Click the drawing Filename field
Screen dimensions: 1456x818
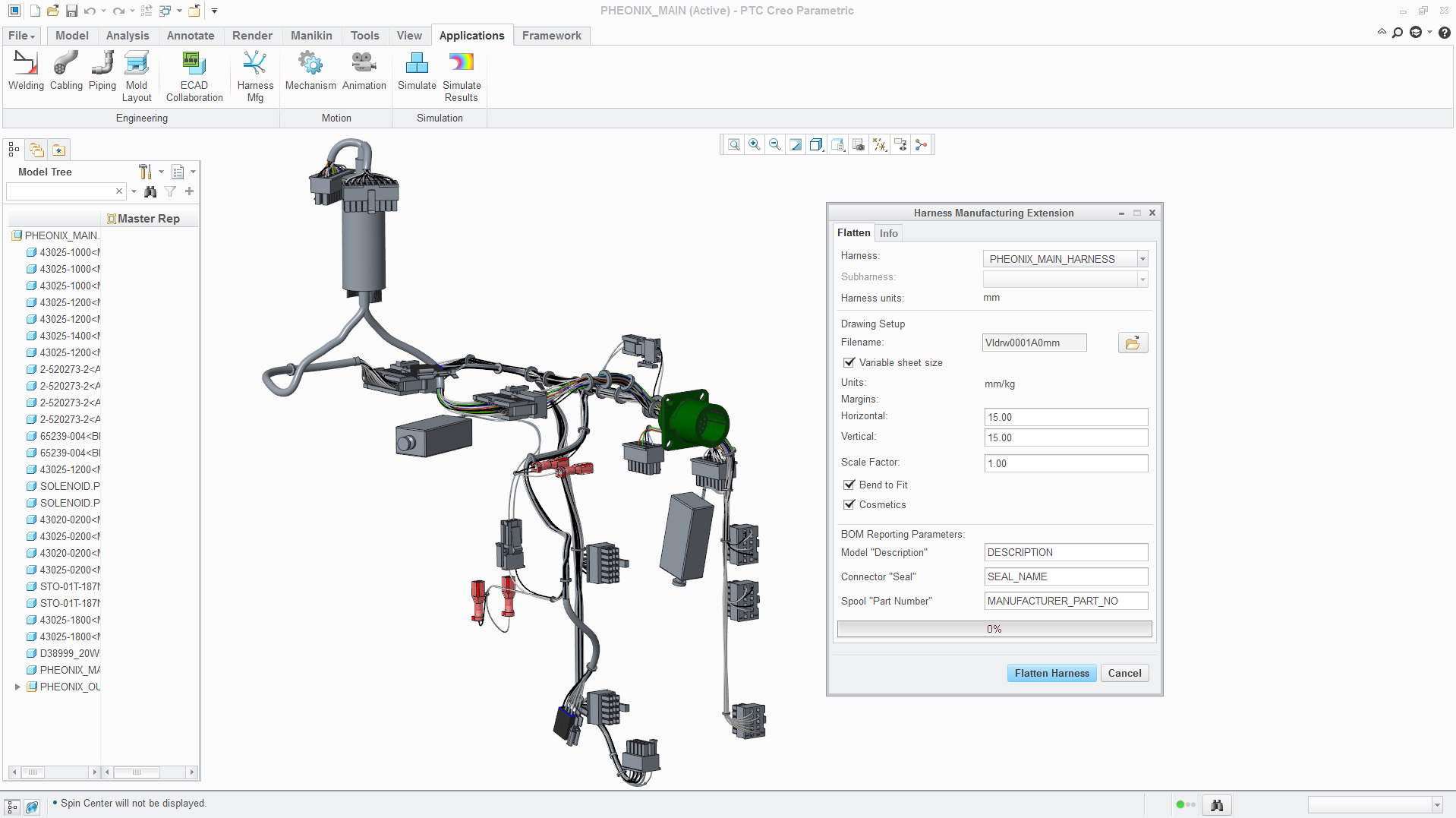(1034, 343)
